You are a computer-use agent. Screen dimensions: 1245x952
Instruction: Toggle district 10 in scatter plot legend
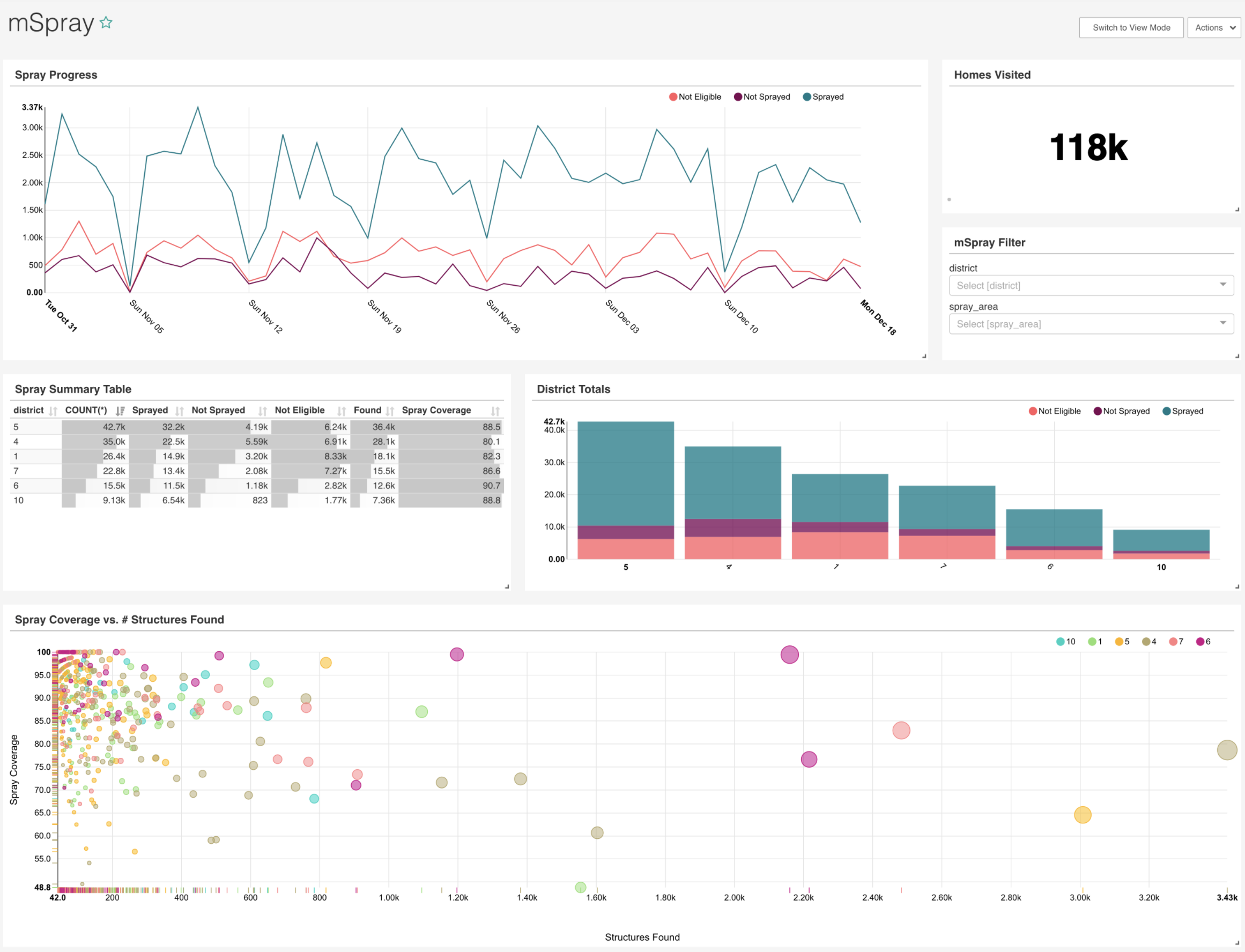click(x=1065, y=642)
